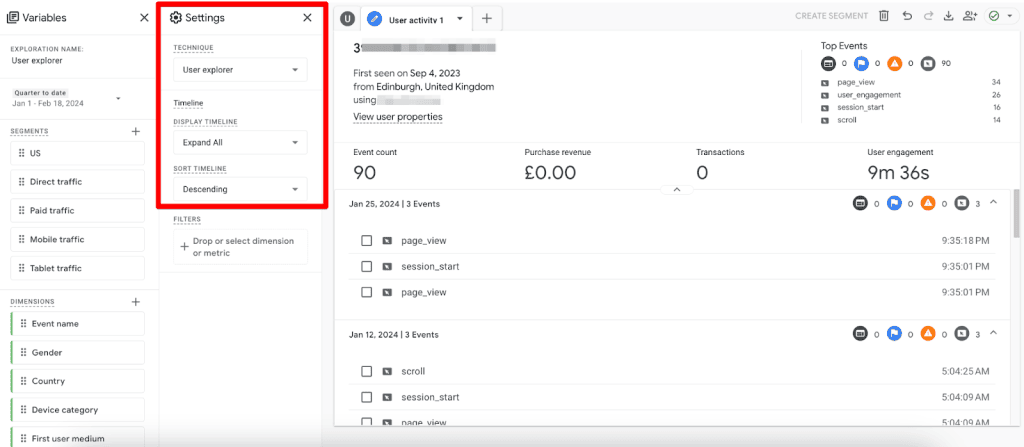Click the blue flag icon in Jan 25 header
The width and height of the screenshot is (1024, 447).
(895, 204)
